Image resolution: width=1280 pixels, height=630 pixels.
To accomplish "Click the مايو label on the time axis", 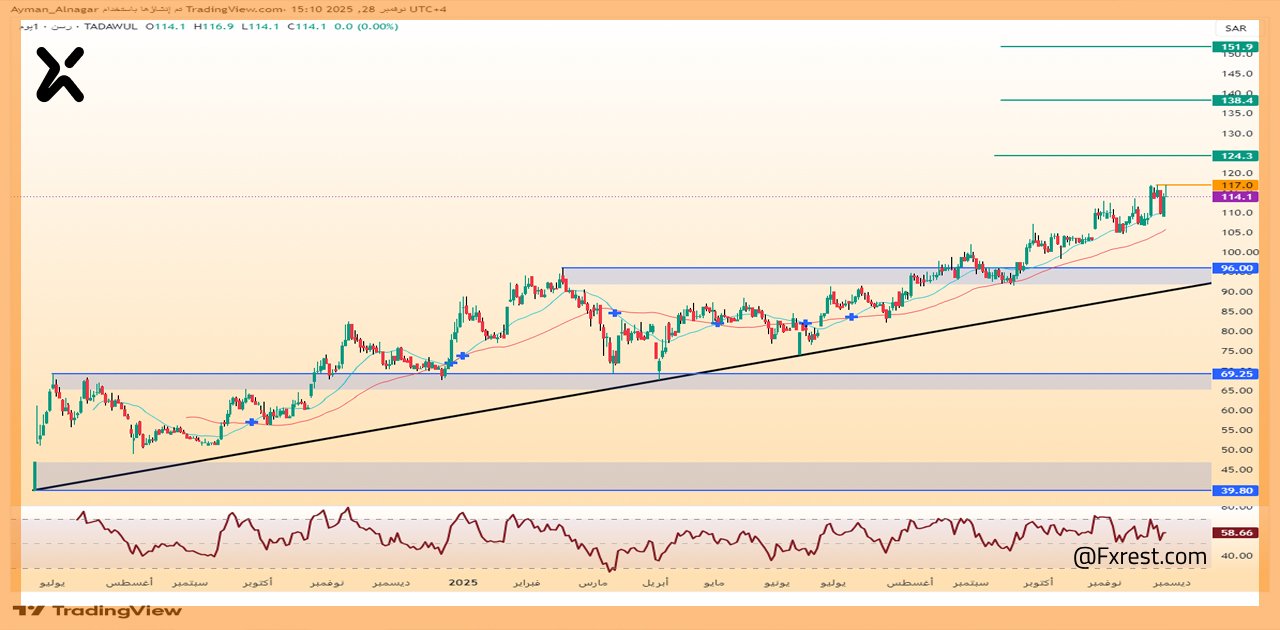I will (713, 582).
